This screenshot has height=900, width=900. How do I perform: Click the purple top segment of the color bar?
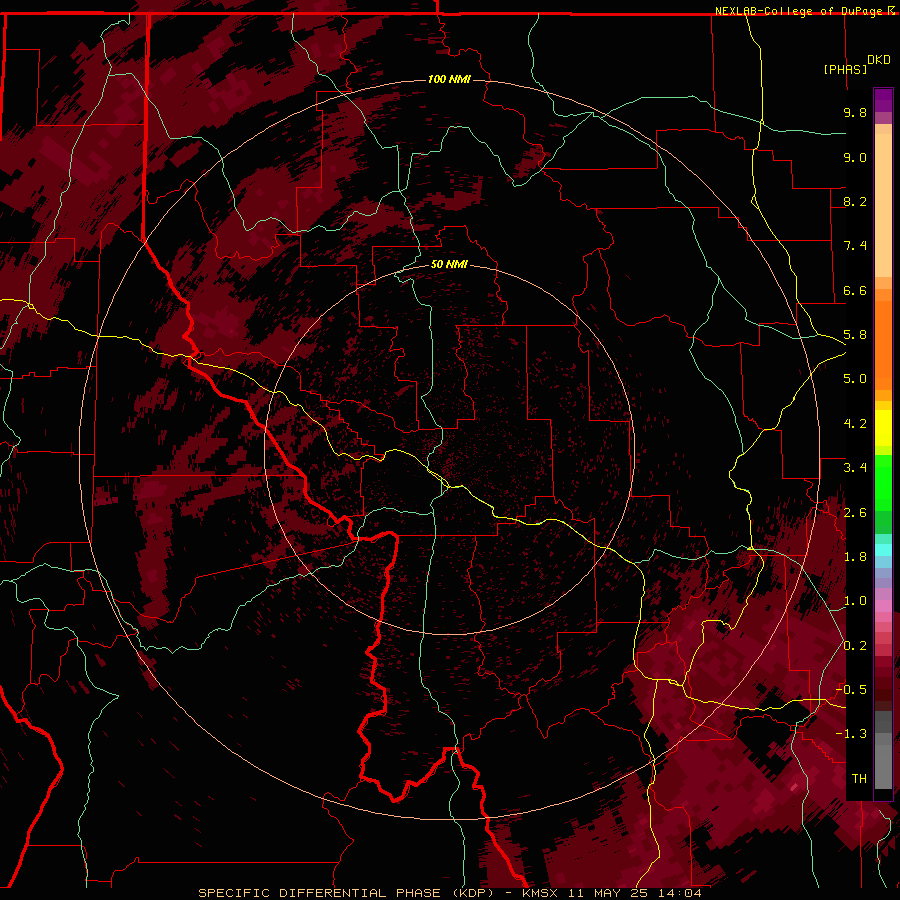click(883, 100)
